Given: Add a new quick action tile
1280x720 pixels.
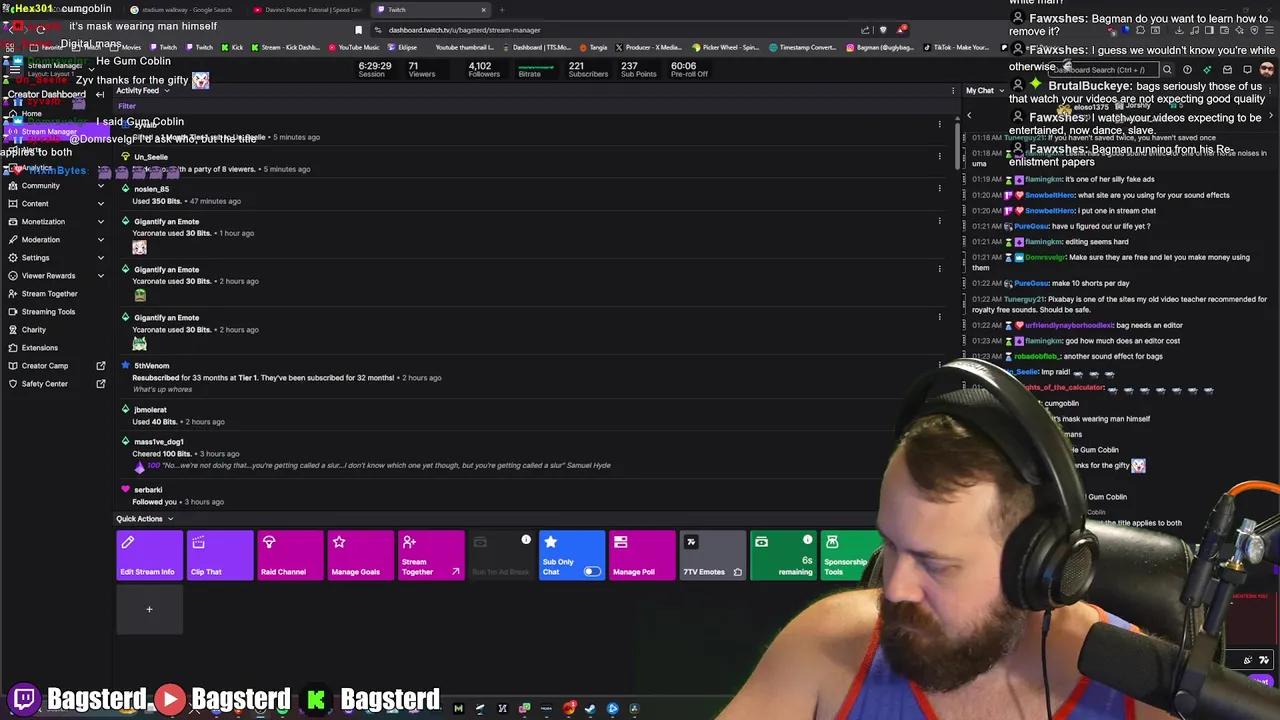Looking at the screenshot, I should pos(149,609).
